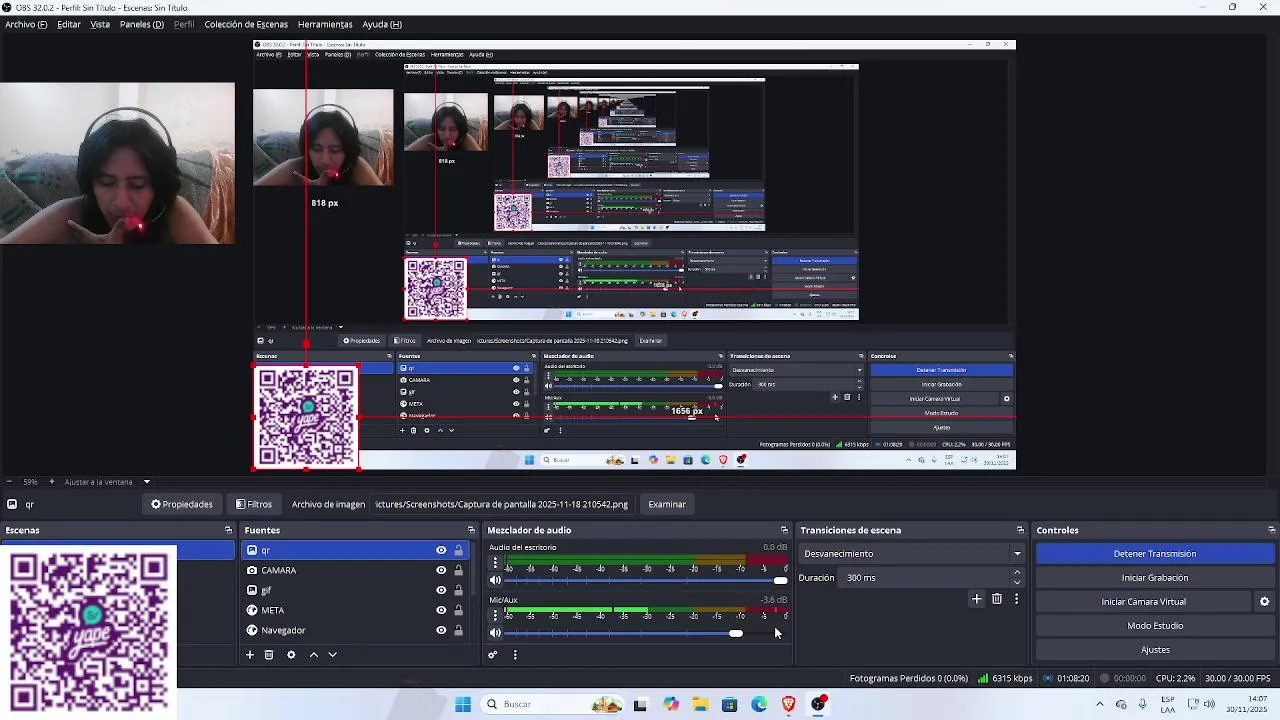The height and width of the screenshot is (720, 1280).
Task: Undock the Transiciones de escena panel
Action: point(1020,530)
